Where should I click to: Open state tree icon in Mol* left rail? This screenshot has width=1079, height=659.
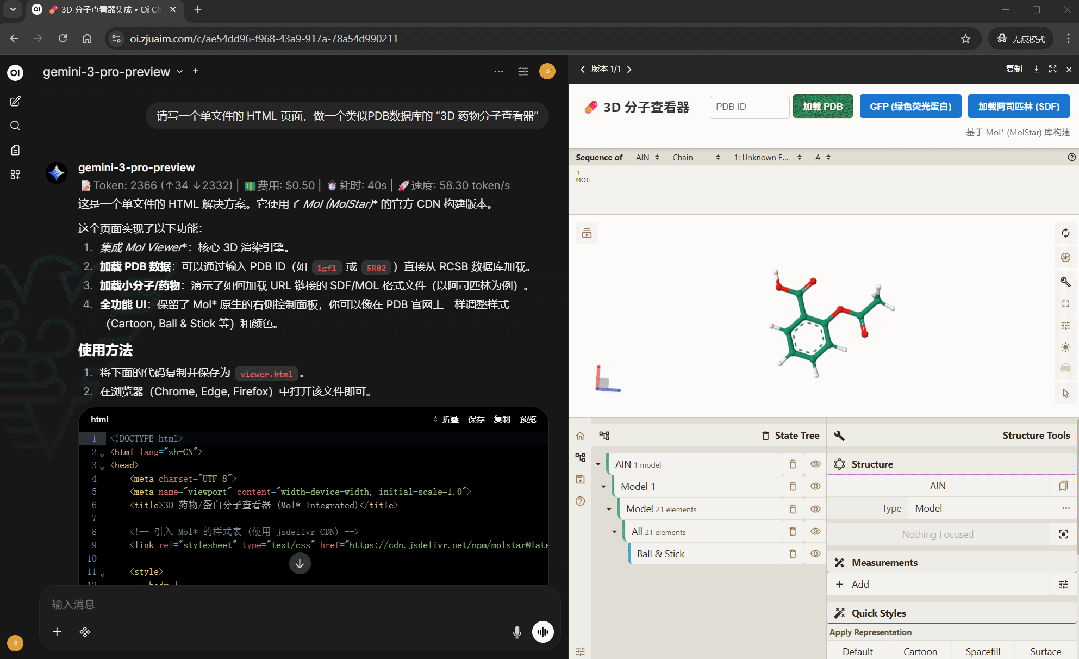click(580, 457)
